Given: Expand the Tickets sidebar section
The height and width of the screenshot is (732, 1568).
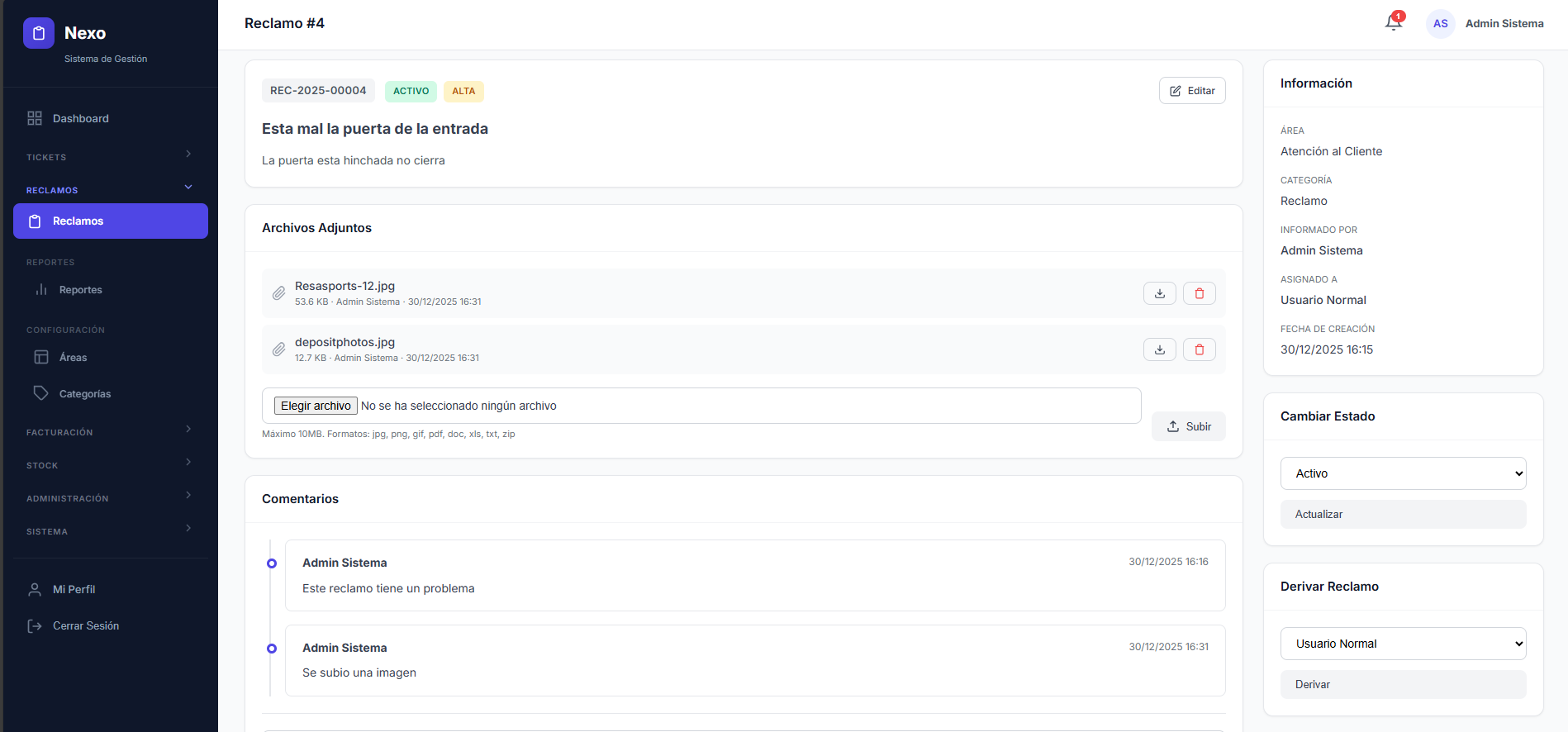Looking at the screenshot, I should click(x=110, y=156).
